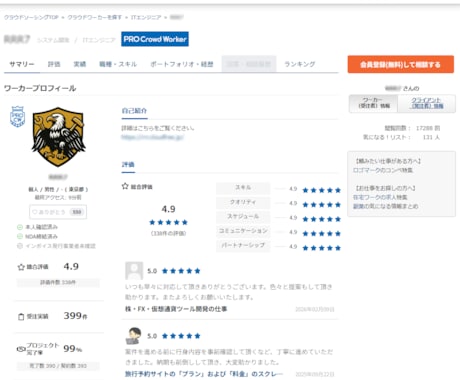Click the five stars under 4.9 overall score
460x380 pixels.
[168, 222]
